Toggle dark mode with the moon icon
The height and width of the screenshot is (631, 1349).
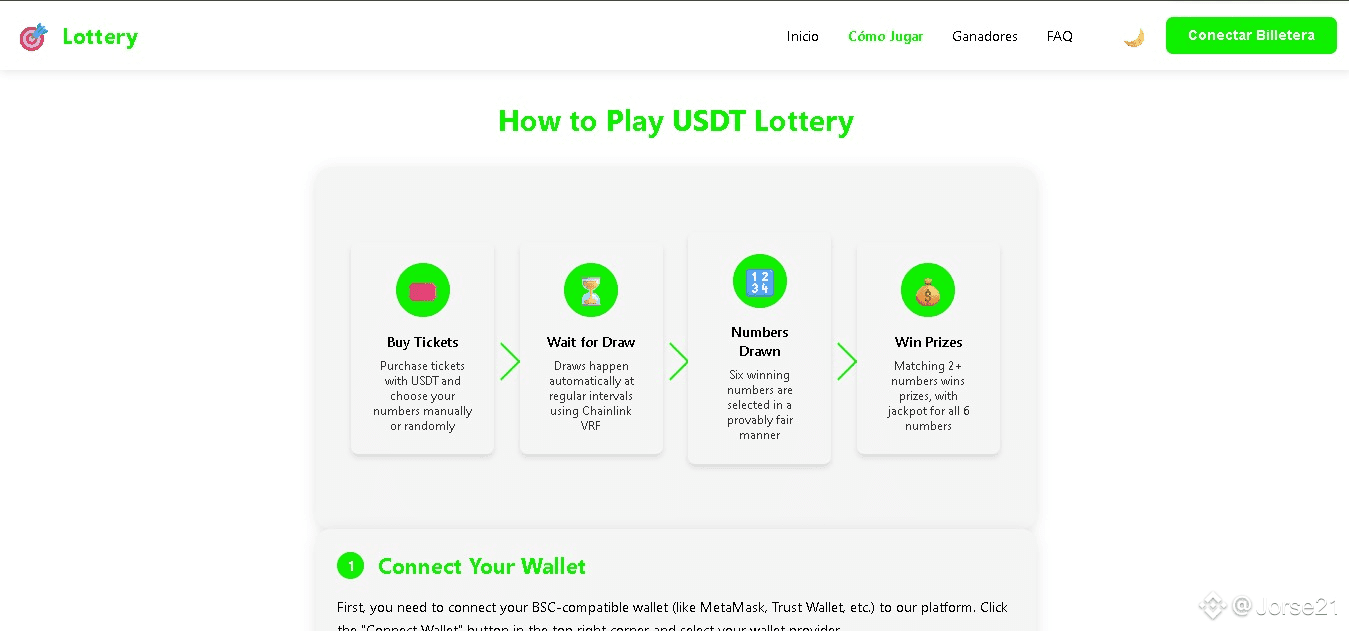pyautogui.click(x=1134, y=37)
